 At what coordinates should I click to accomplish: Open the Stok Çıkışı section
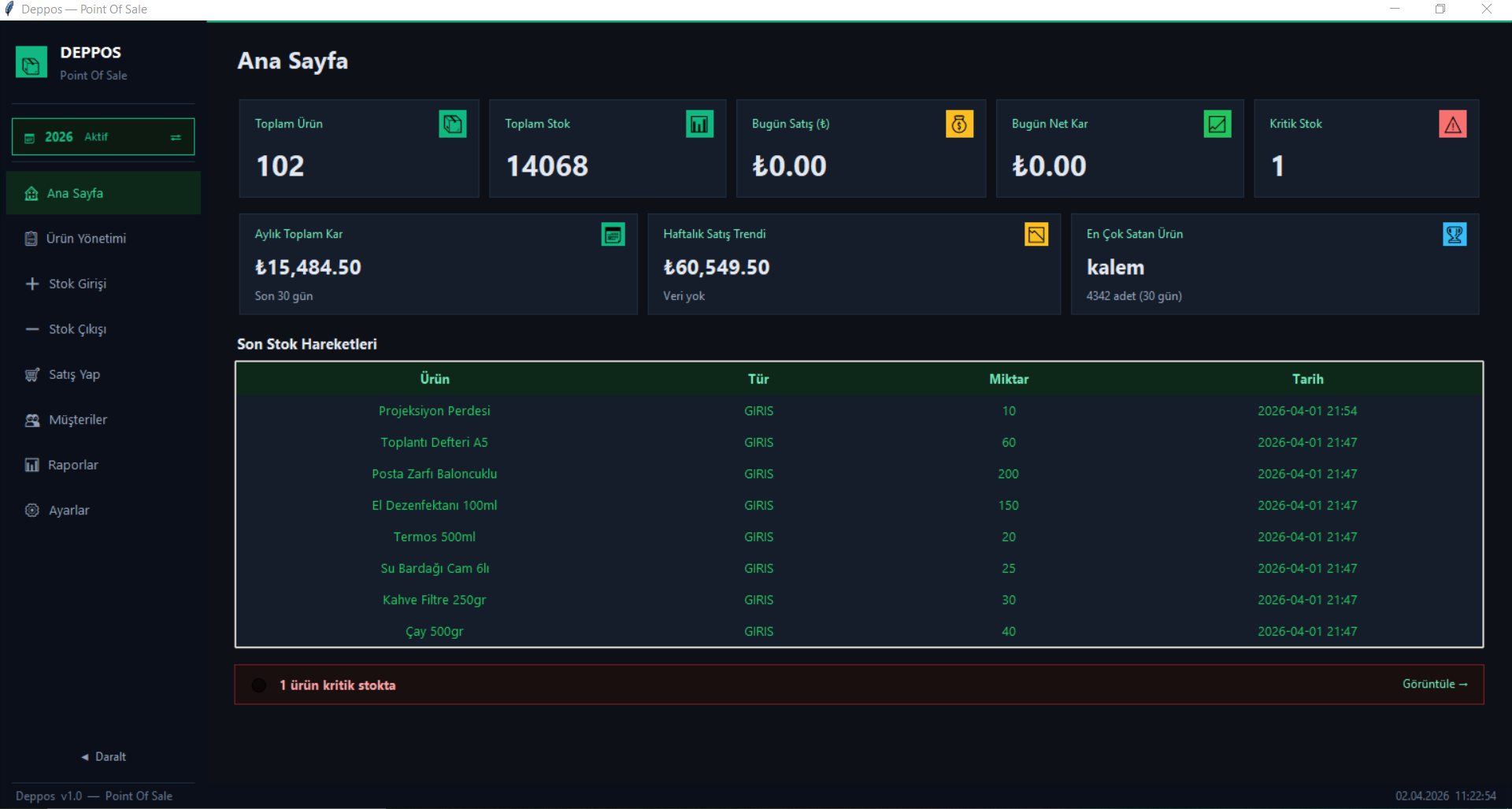click(77, 329)
